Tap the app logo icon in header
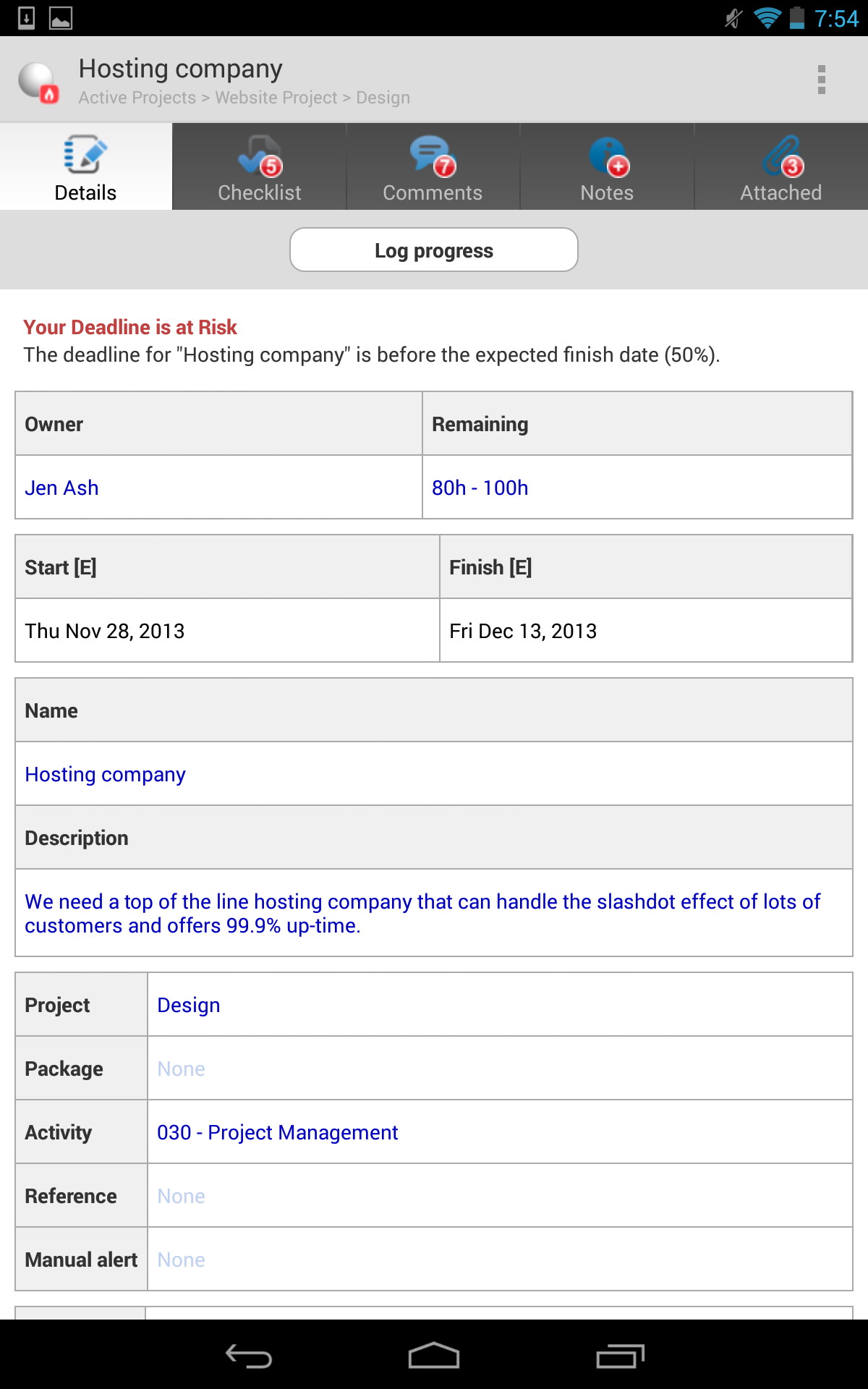This screenshot has width=868, height=1389. [x=39, y=81]
